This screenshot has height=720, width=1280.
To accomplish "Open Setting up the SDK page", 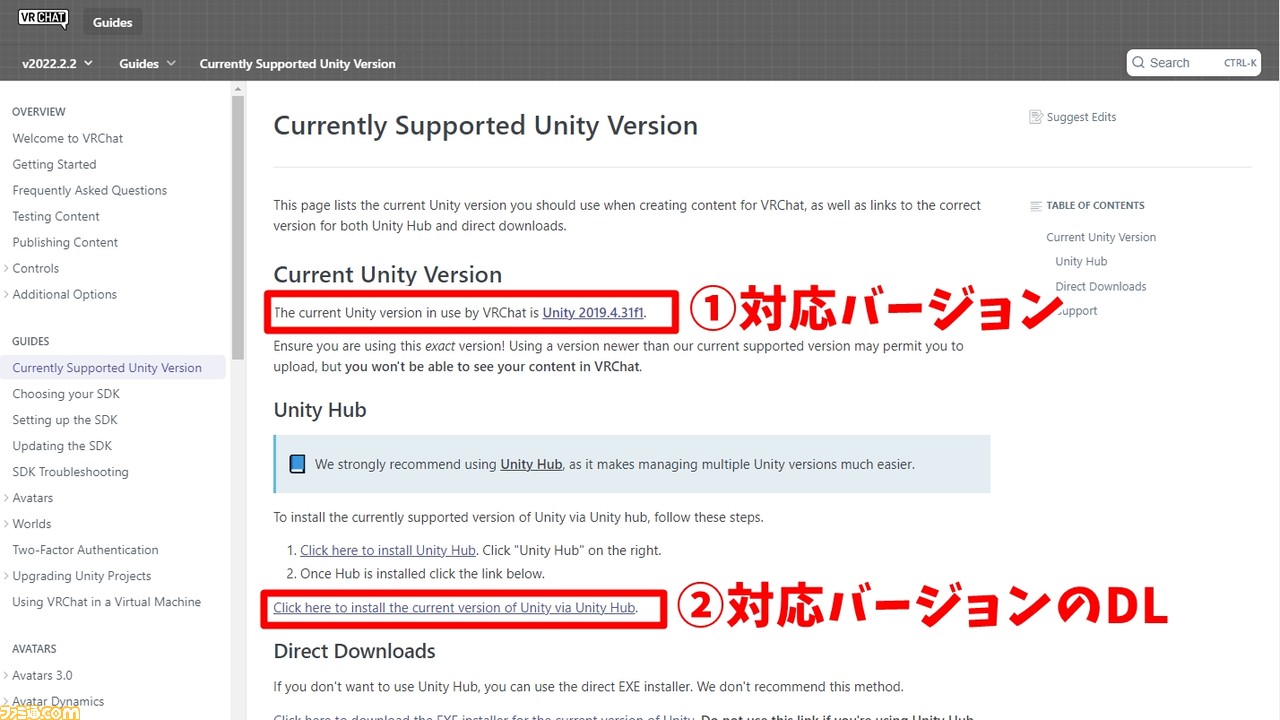I will (x=65, y=420).
